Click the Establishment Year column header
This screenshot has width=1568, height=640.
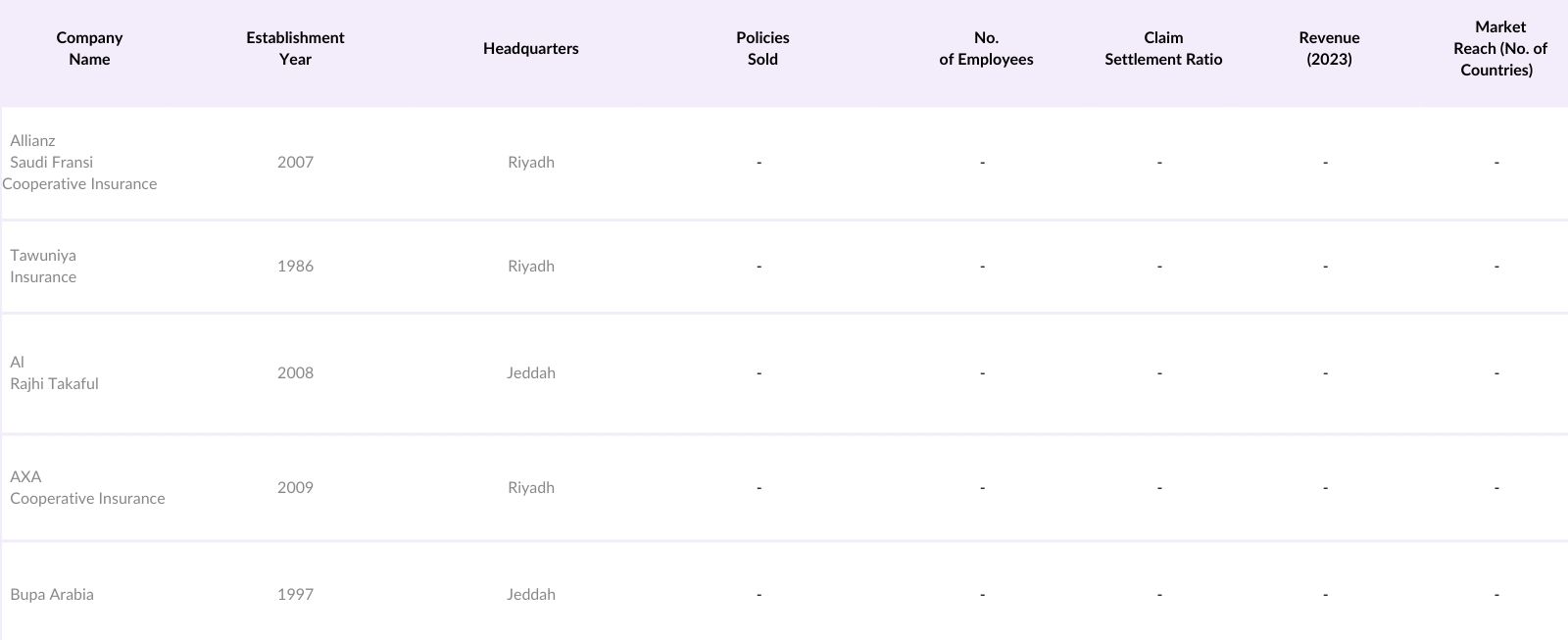295,49
